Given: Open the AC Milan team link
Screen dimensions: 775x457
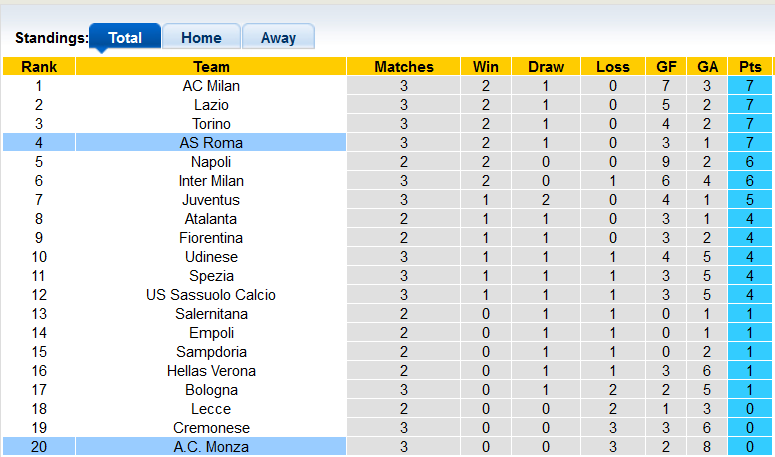Looking at the screenshot, I should click(211, 86).
